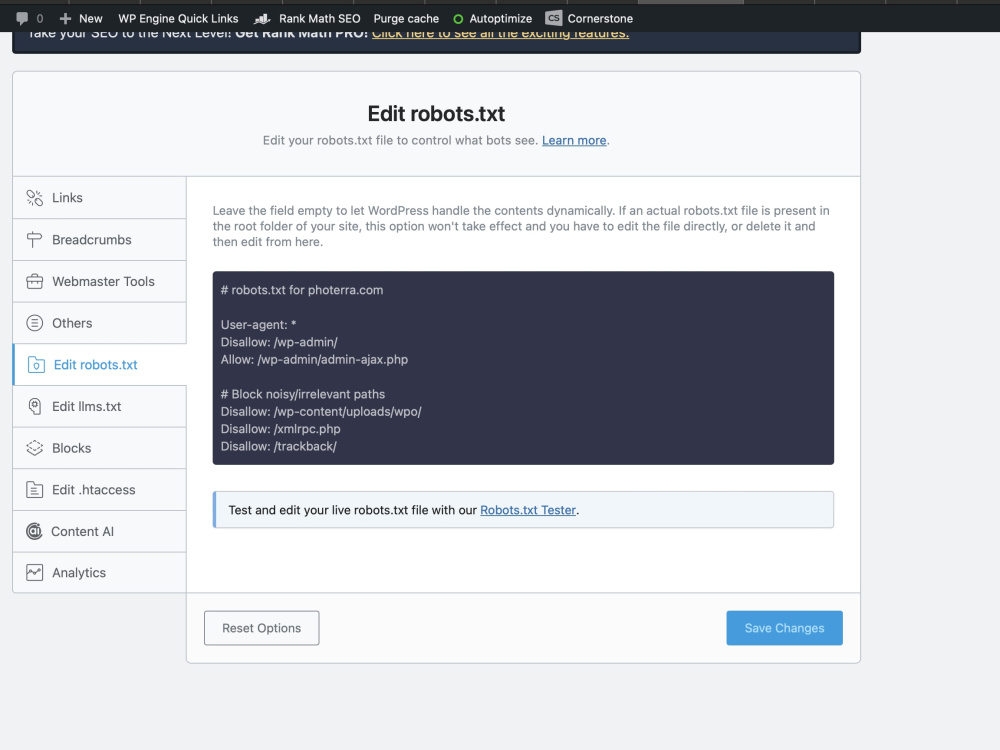The width and height of the screenshot is (1000, 750).
Task: Click the plus icon beside New
Action: 65,18
